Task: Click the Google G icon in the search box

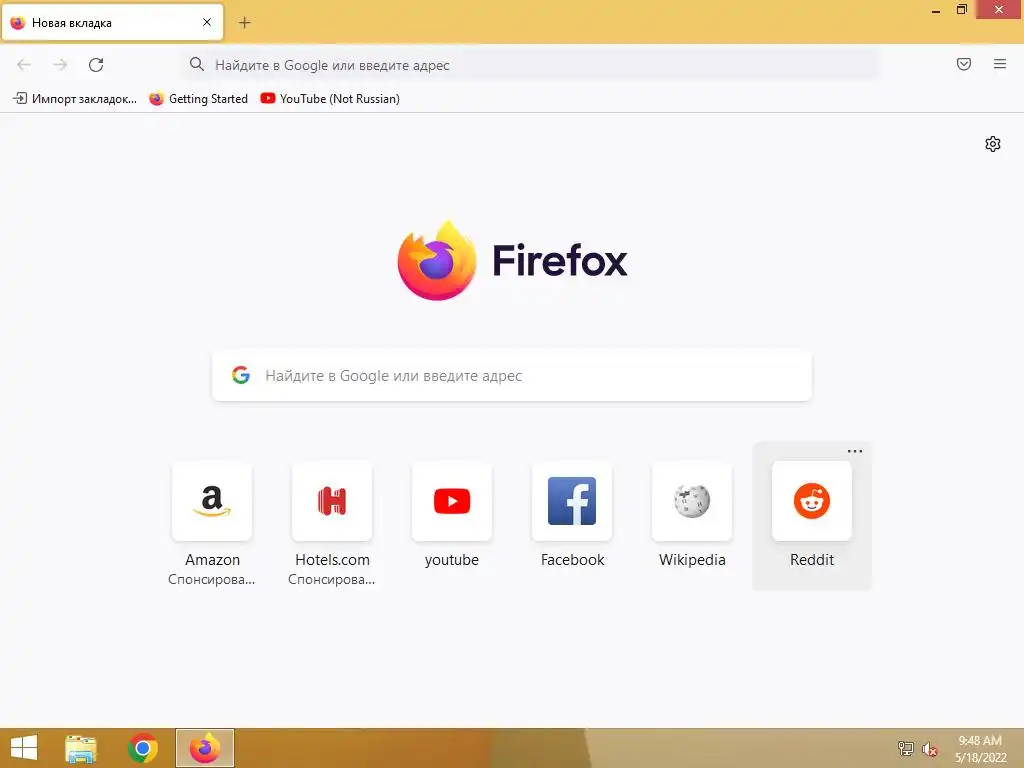Action: pyautogui.click(x=241, y=375)
